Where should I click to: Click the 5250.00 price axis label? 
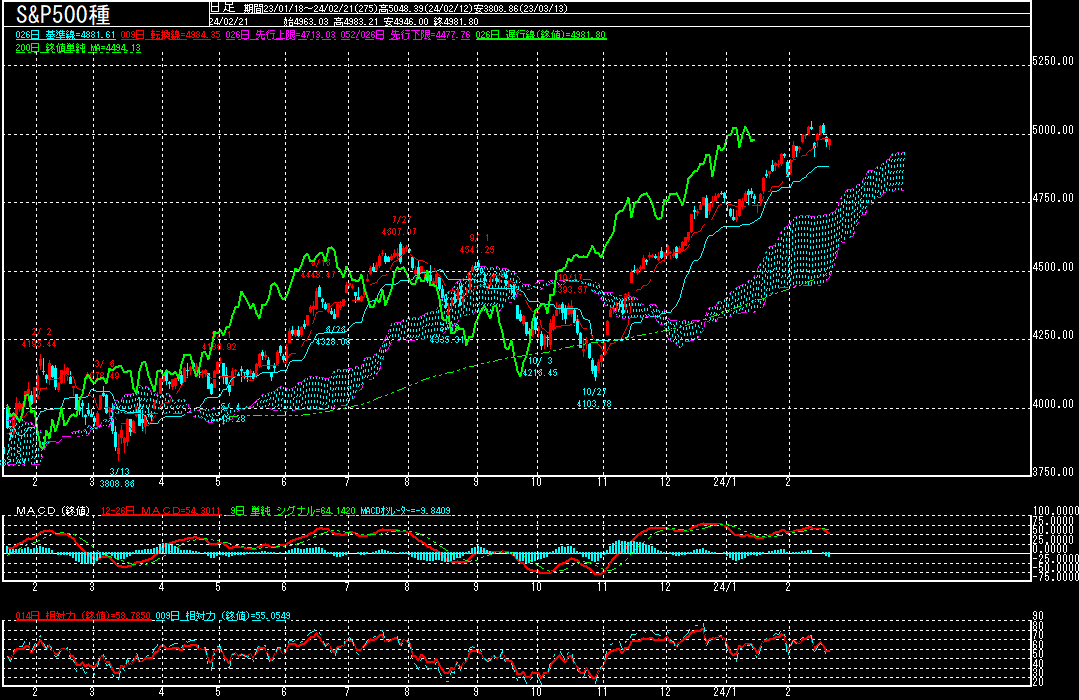point(1053,61)
